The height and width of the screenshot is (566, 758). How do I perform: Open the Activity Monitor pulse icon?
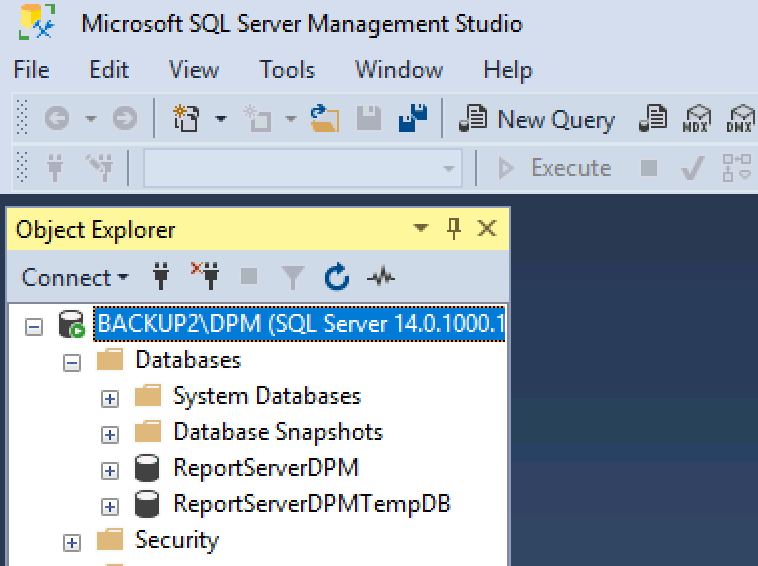(x=381, y=277)
